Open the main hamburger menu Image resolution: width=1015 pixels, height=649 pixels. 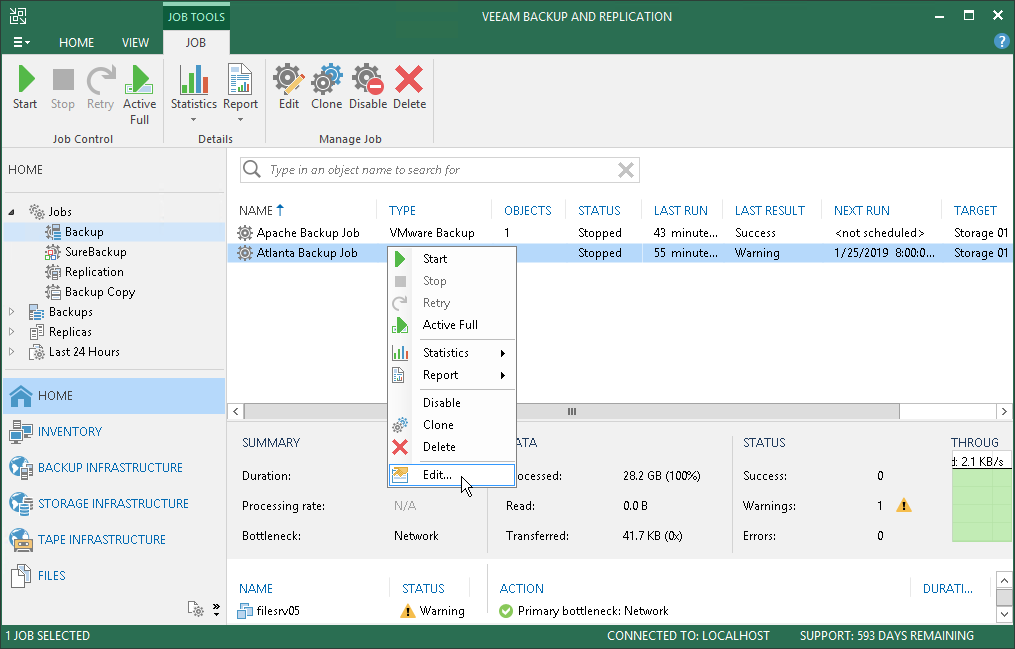coord(21,42)
